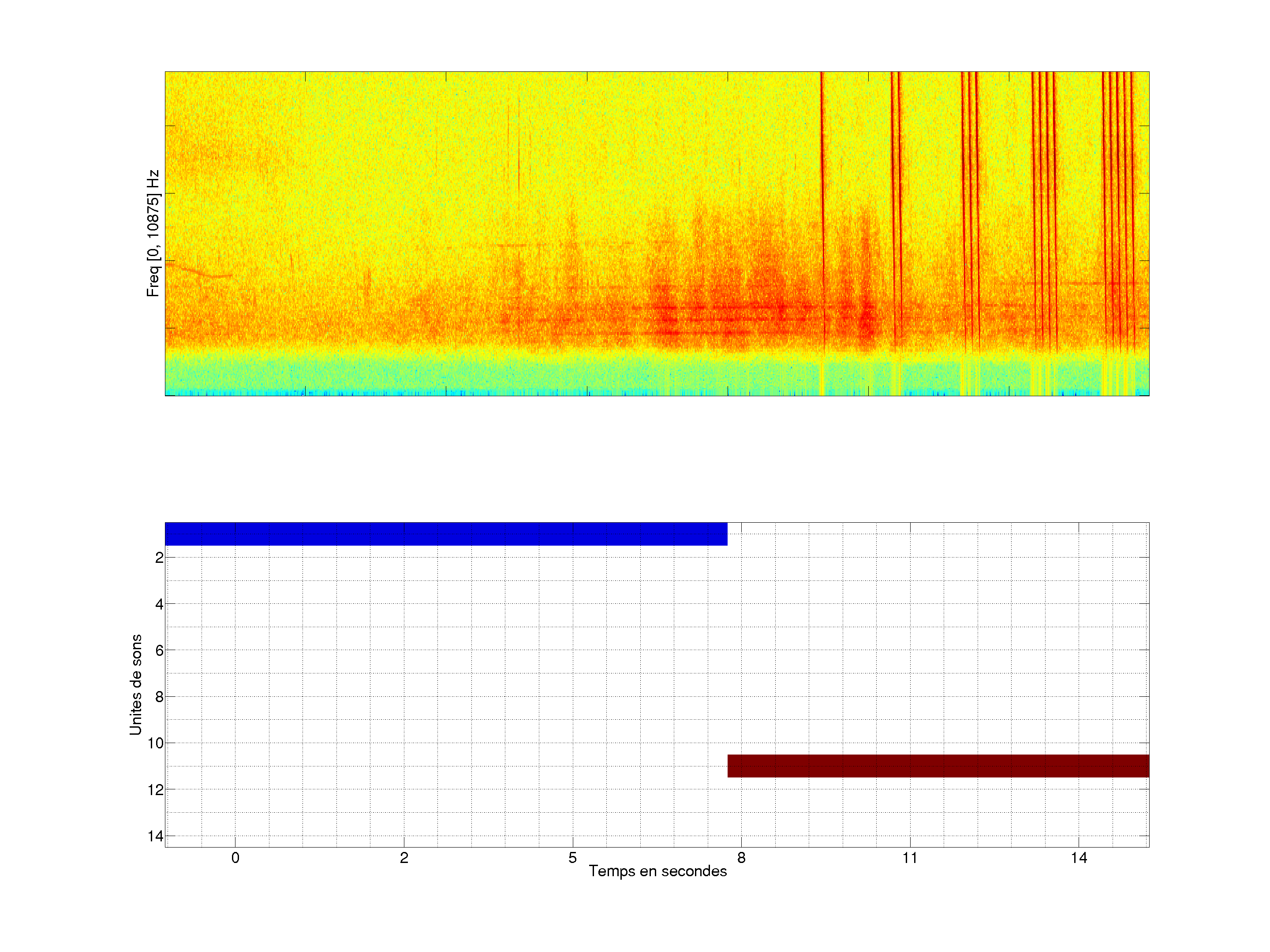The image size is (1270, 952).
Task: Click the right end of the blue bar
Action: tap(724, 534)
